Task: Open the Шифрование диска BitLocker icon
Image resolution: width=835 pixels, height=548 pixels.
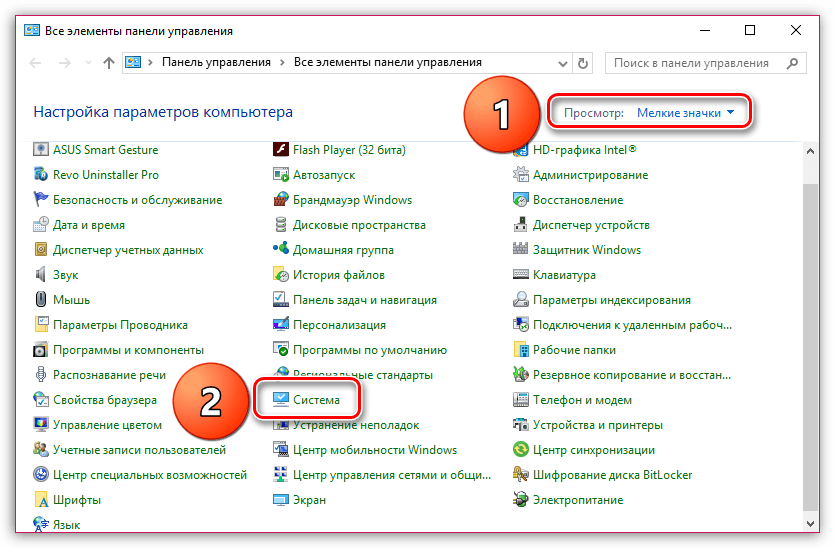Action: [x=520, y=475]
